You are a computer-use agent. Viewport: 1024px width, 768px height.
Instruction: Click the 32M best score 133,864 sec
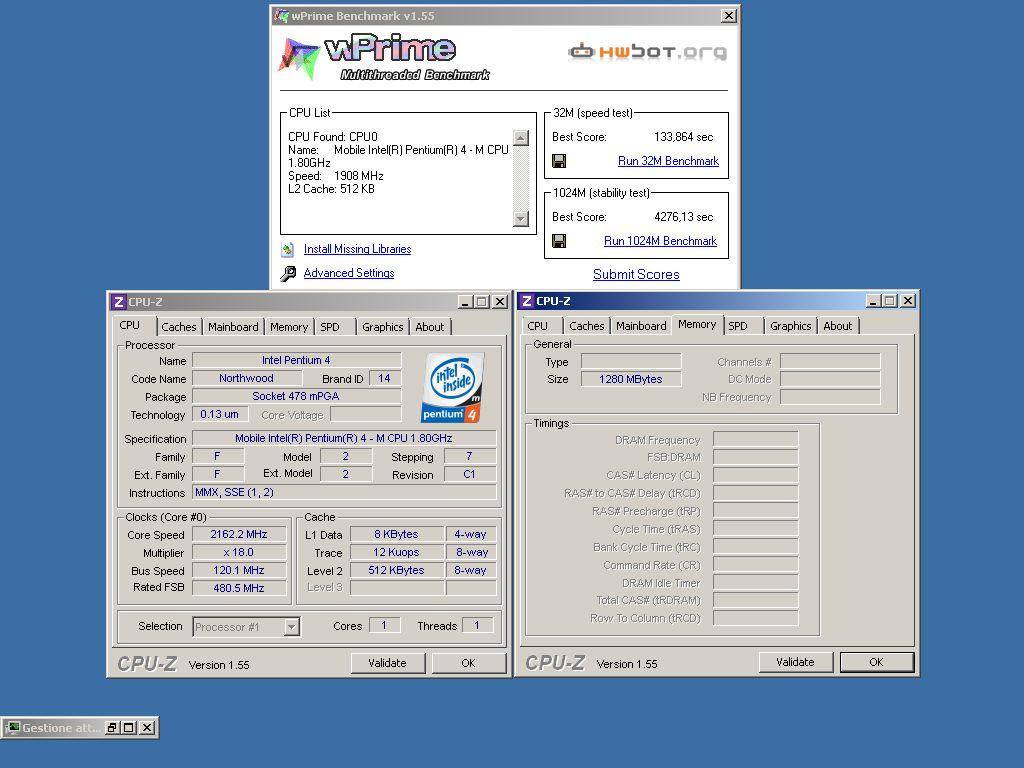tap(683, 137)
